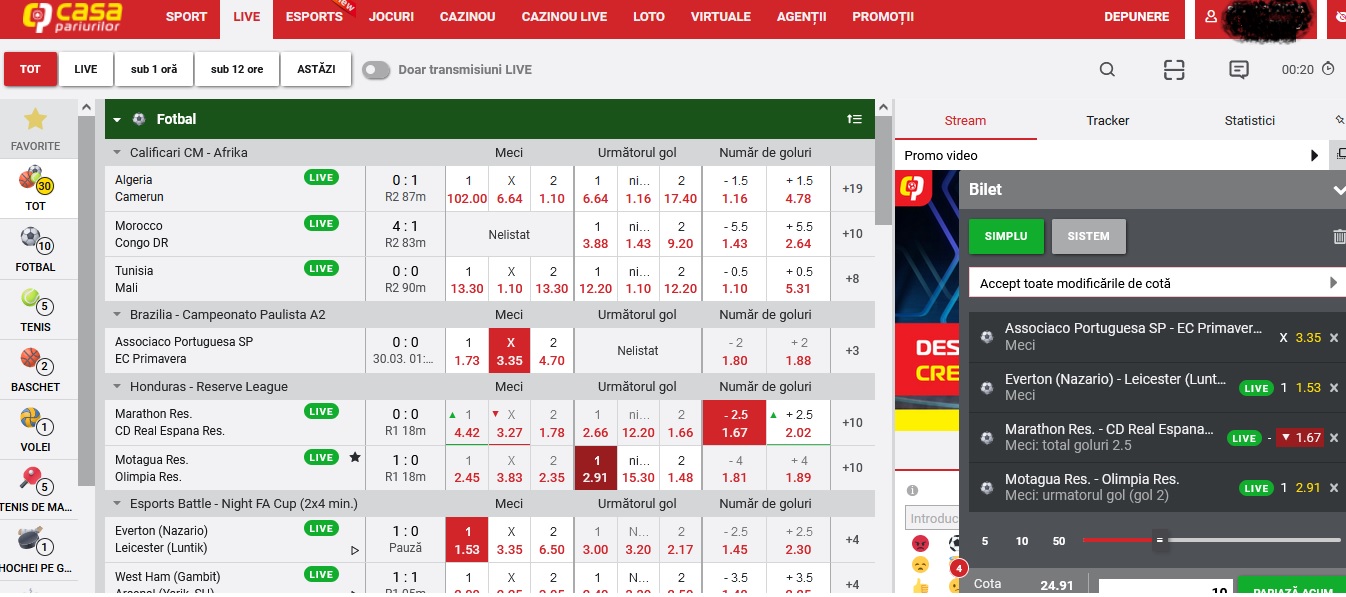Remove Associaco Portuguesa selection from bet slip
This screenshot has width=1346, height=597.
click(x=1333, y=338)
